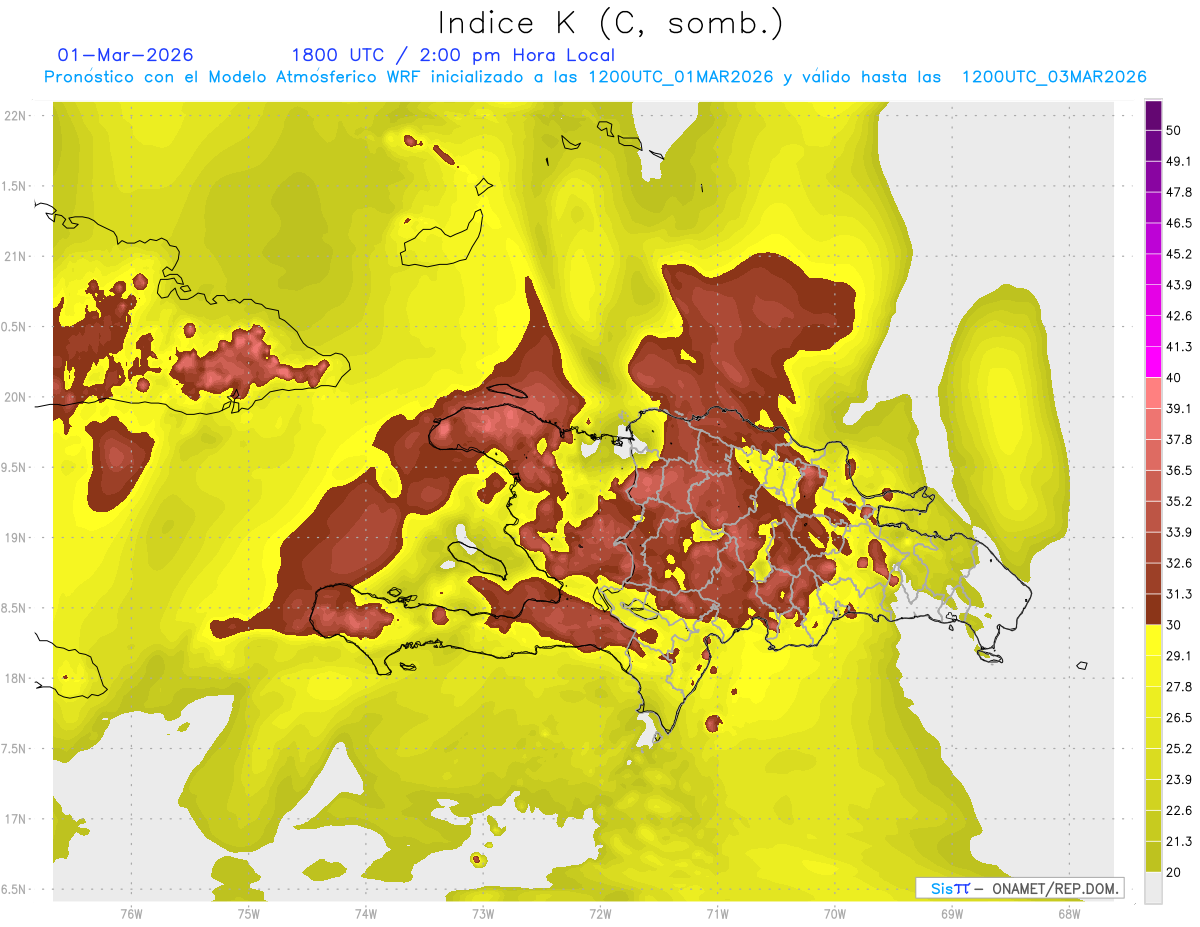
Task: Click the '32.6' color scale label
Action: click(1178, 563)
